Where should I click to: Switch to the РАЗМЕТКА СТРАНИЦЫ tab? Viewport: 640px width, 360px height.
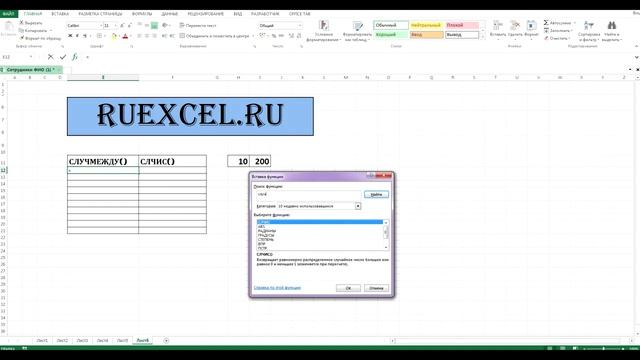point(100,13)
